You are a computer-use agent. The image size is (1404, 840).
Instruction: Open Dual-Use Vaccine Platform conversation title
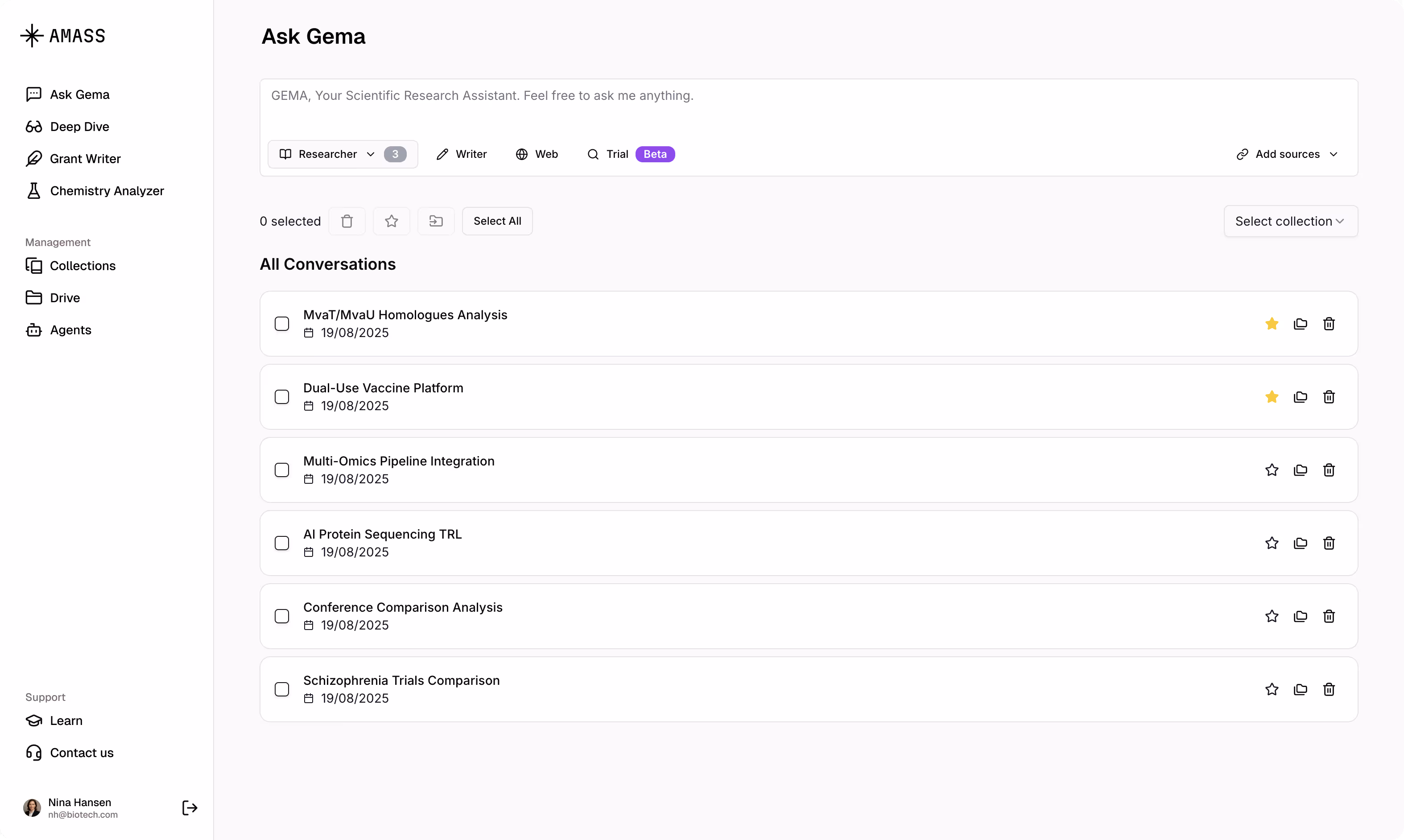click(x=383, y=388)
